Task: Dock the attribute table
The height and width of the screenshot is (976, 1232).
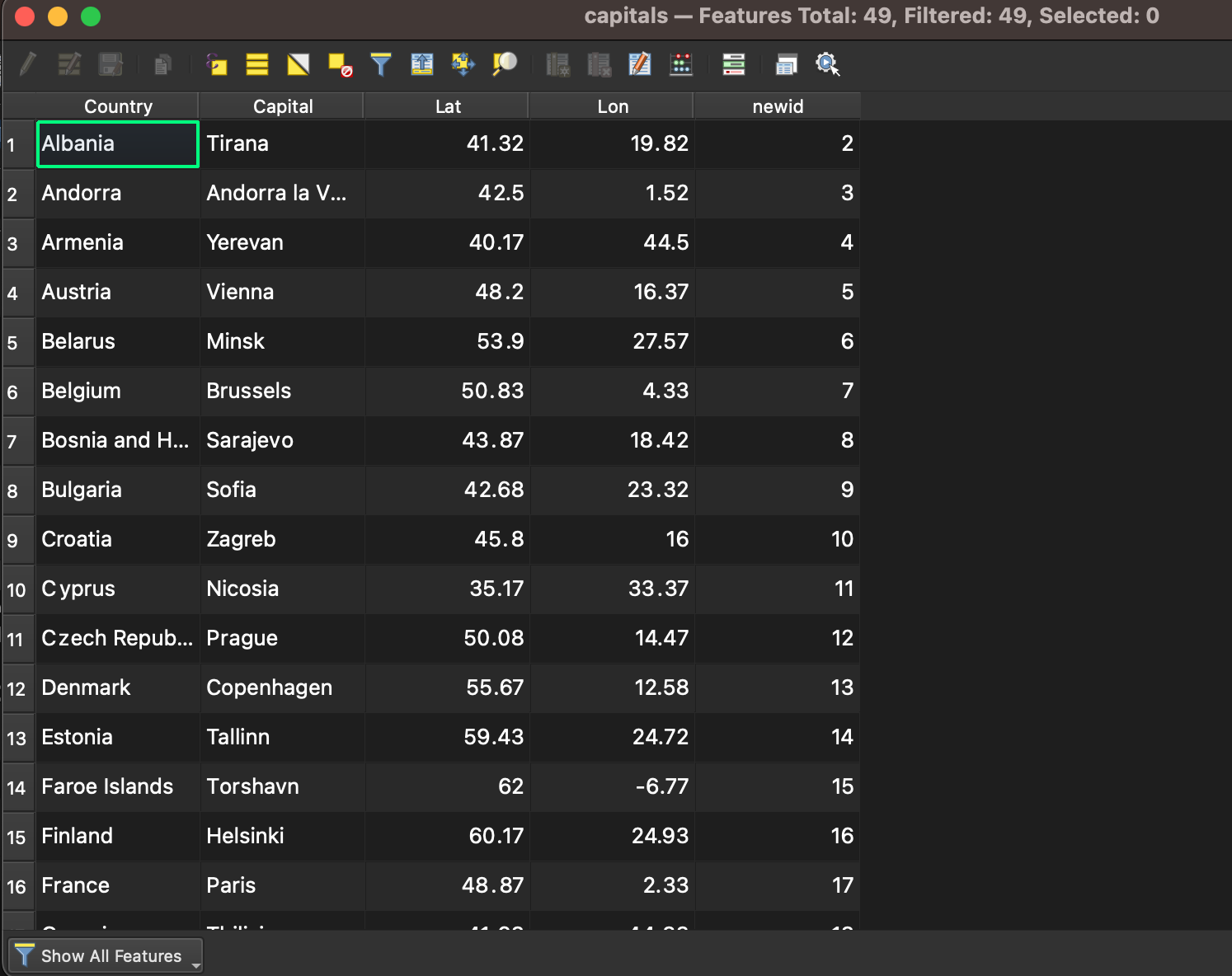Action: pyautogui.click(x=786, y=64)
